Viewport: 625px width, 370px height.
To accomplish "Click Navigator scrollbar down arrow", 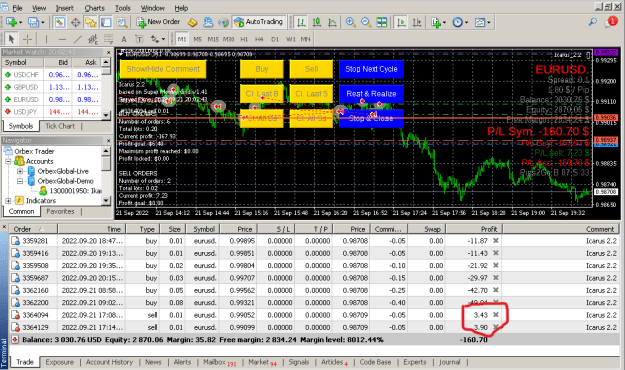I will tap(106, 201).
